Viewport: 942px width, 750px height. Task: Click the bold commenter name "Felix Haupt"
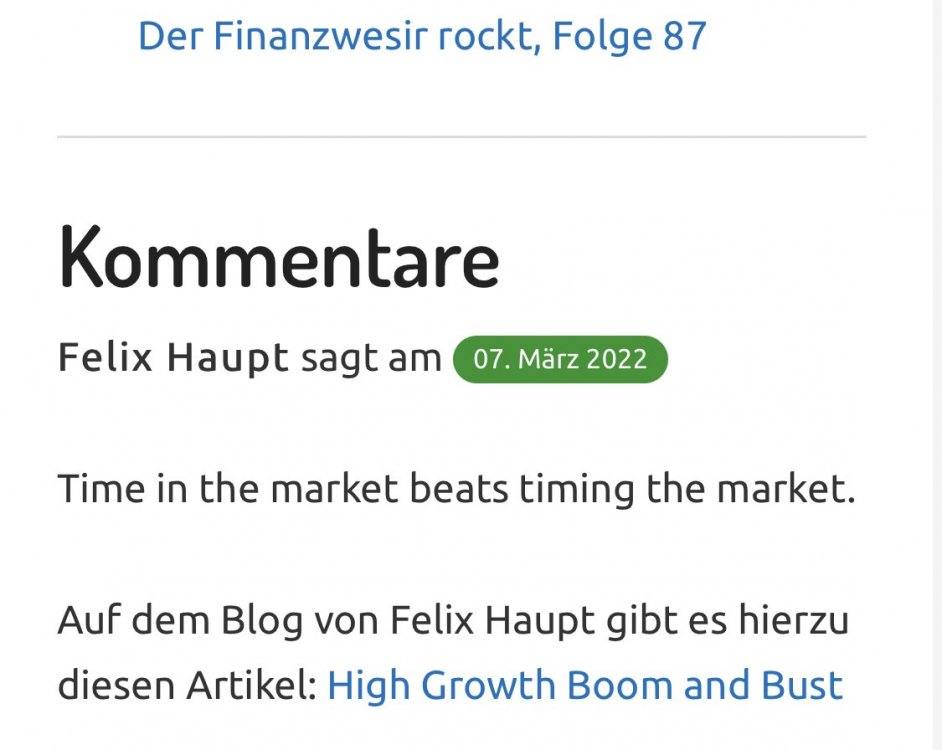pos(173,358)
